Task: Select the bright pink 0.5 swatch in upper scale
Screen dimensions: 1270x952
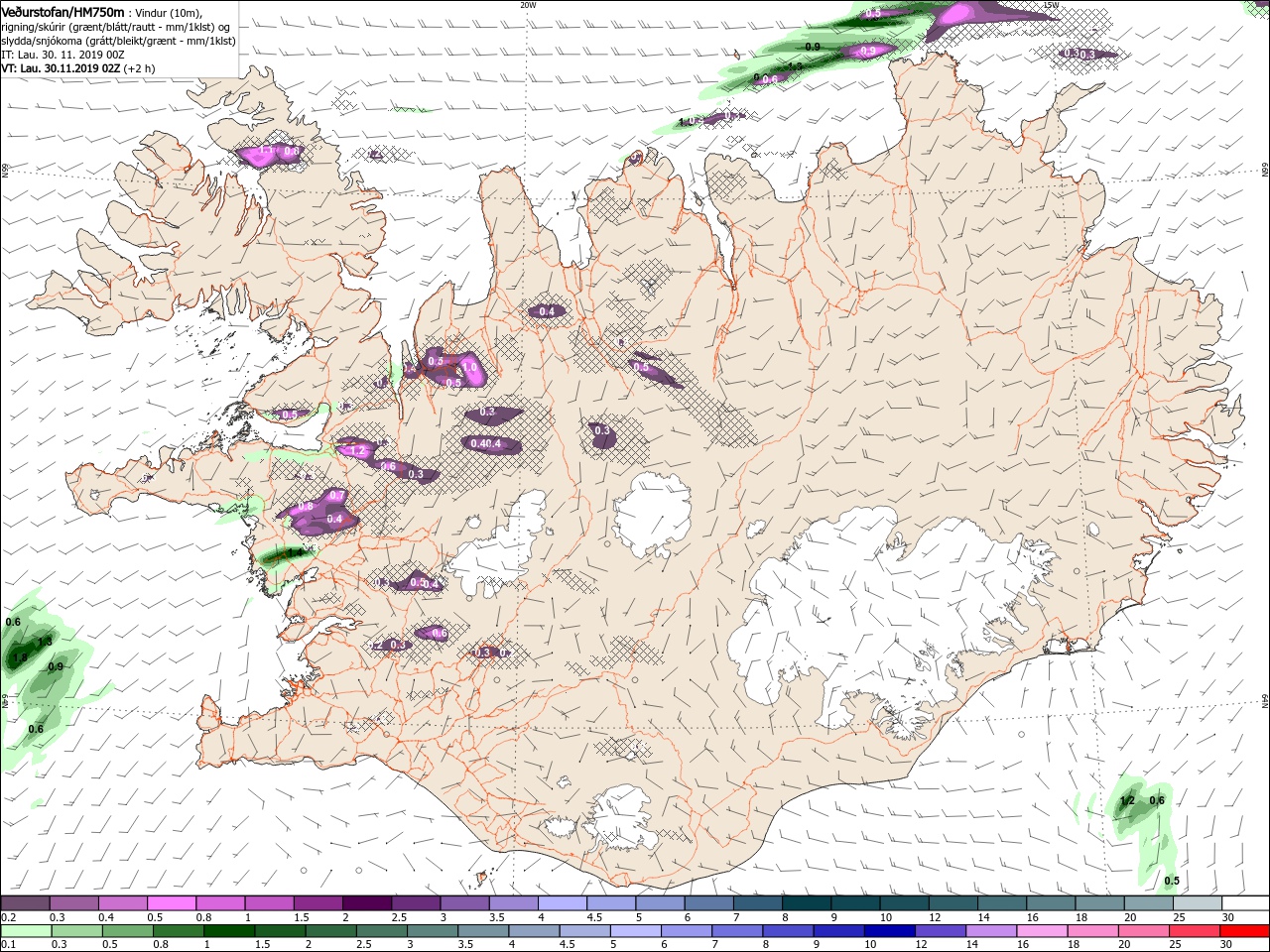Action: pos(172,903)
